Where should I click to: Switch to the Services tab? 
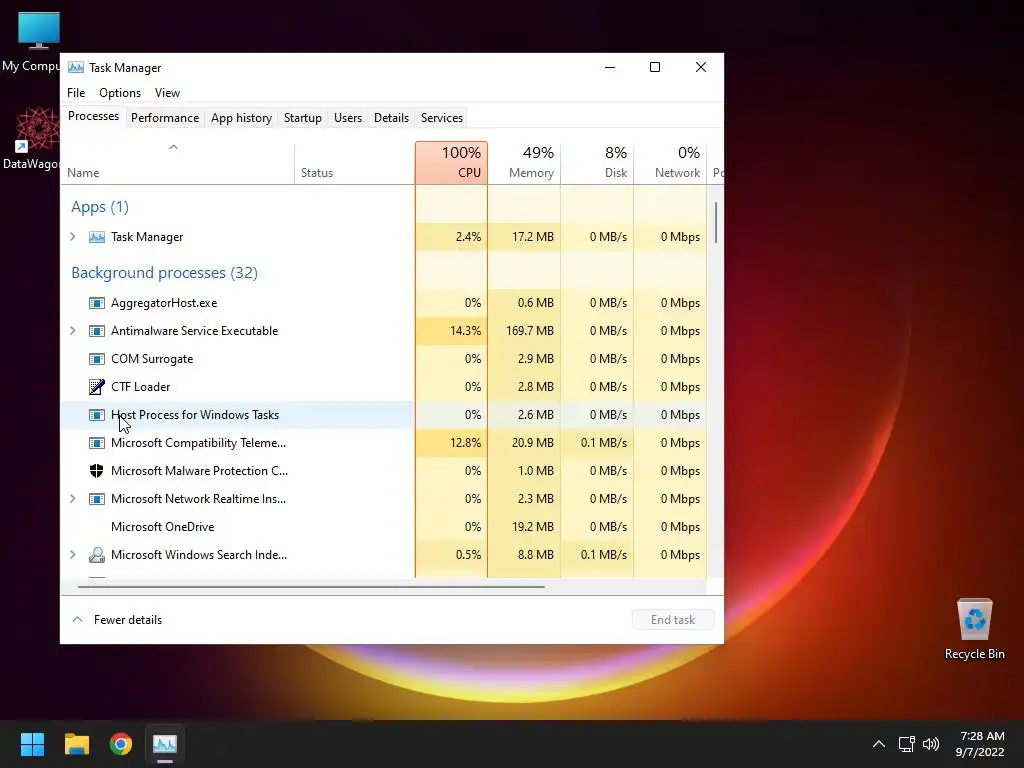tap(441, 118)
